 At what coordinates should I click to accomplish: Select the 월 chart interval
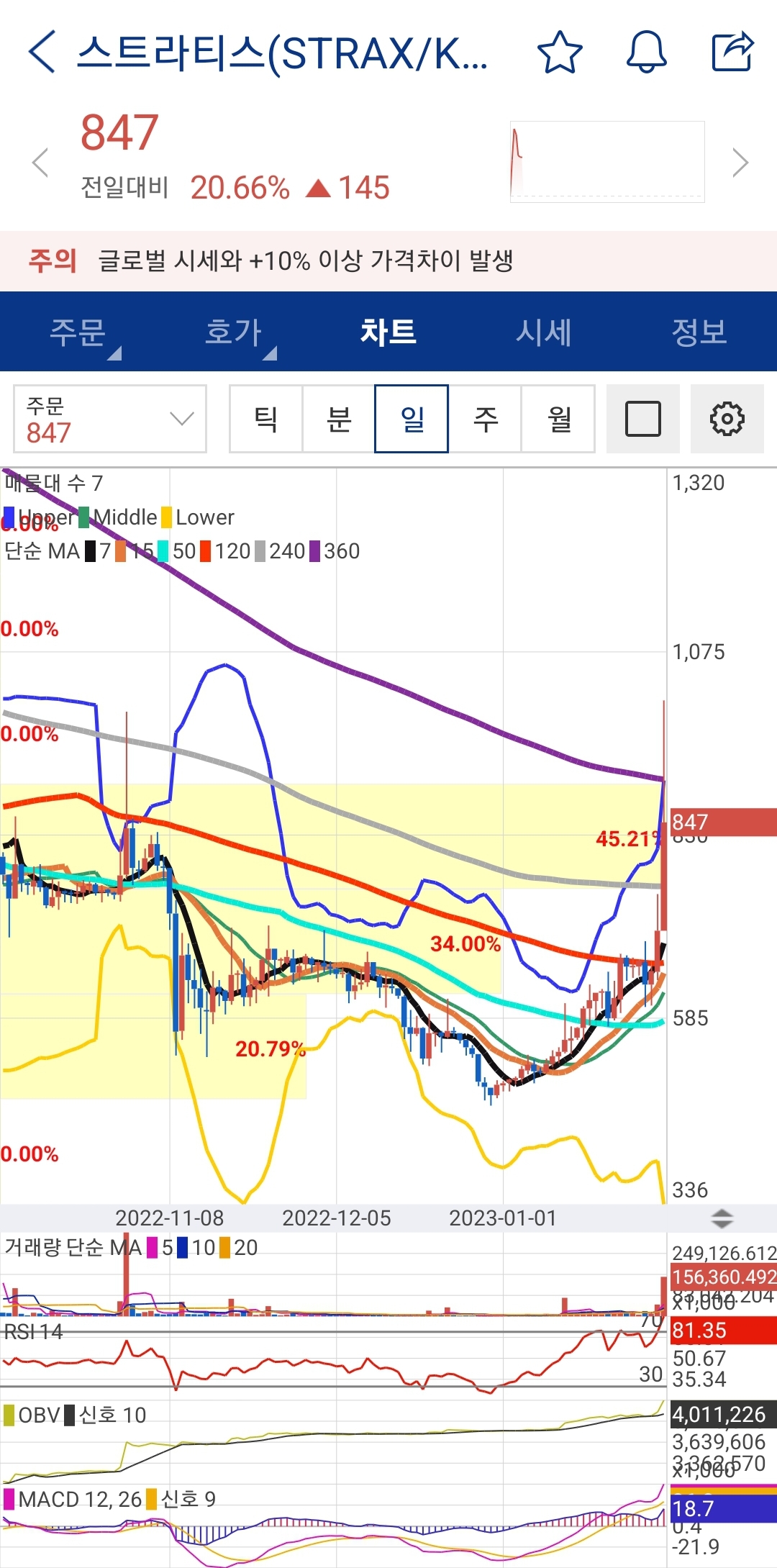(558, 419)
